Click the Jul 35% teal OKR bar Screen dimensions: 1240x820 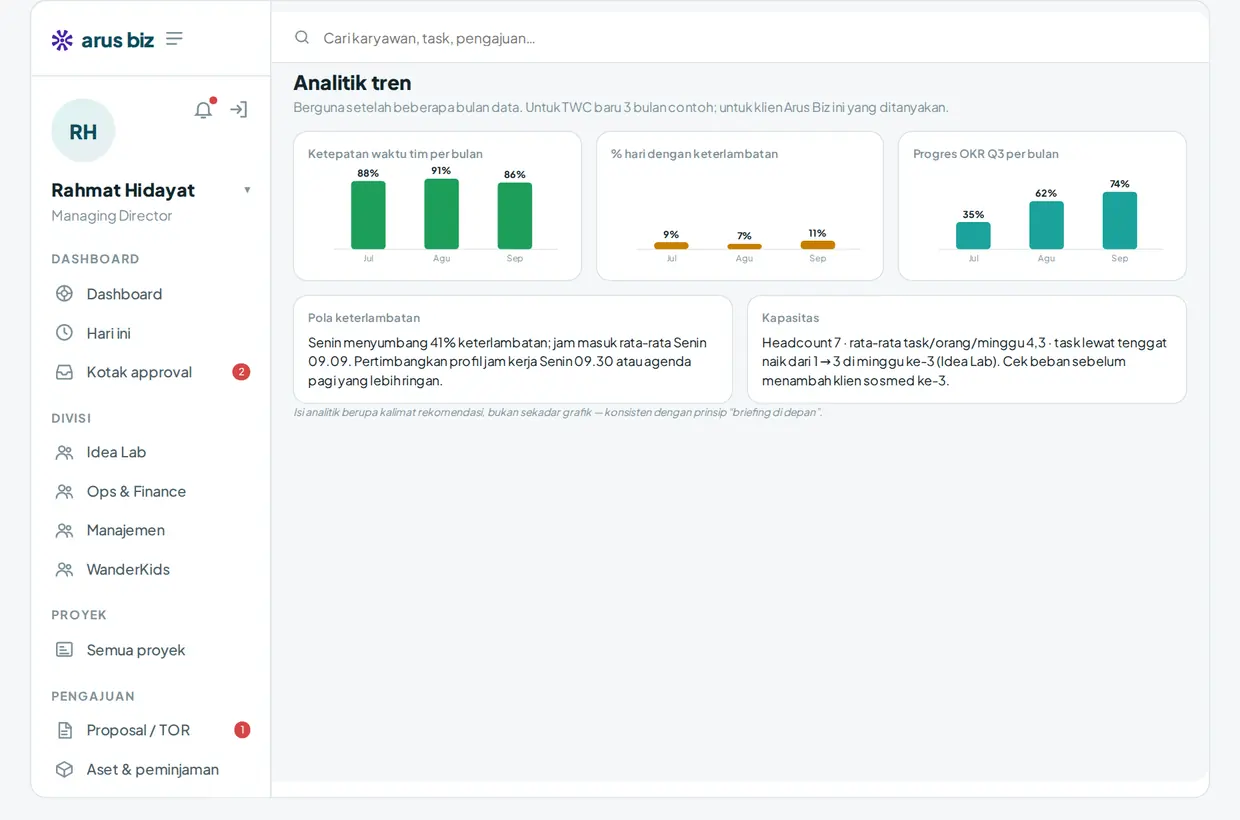pos(973,236)
